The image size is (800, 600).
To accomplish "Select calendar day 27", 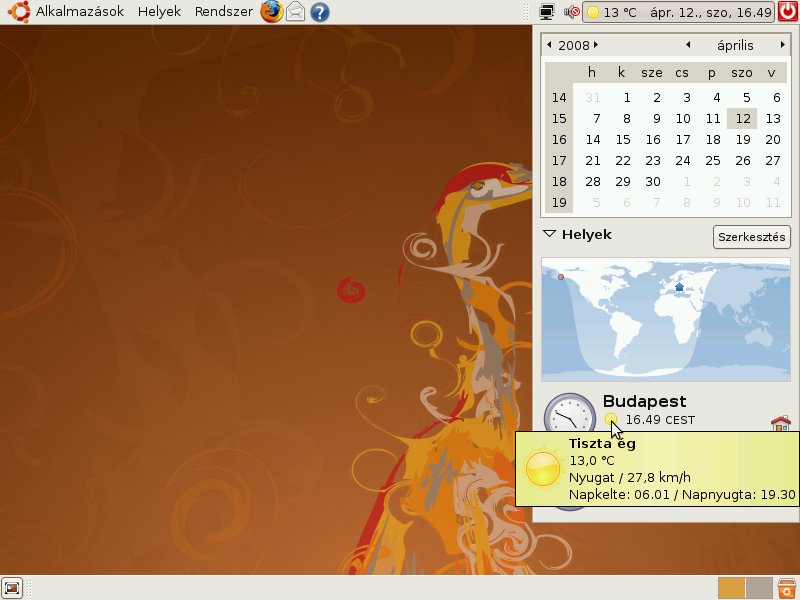I will pyautogui.click(x=772, y=160).
